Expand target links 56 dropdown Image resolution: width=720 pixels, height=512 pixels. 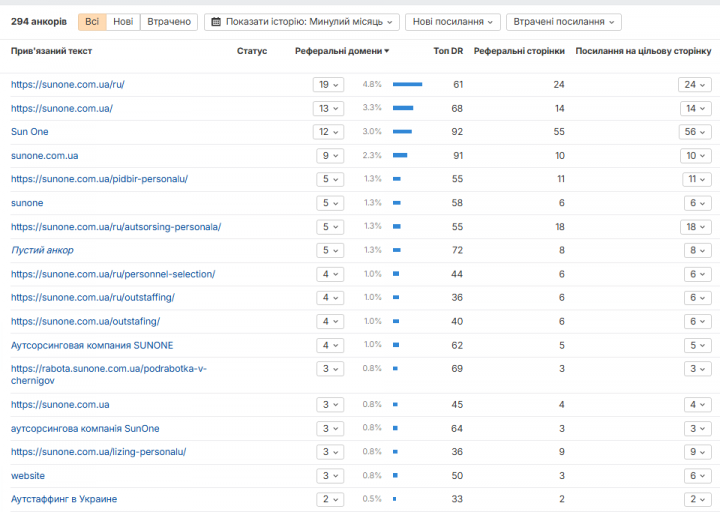(695, 132)
